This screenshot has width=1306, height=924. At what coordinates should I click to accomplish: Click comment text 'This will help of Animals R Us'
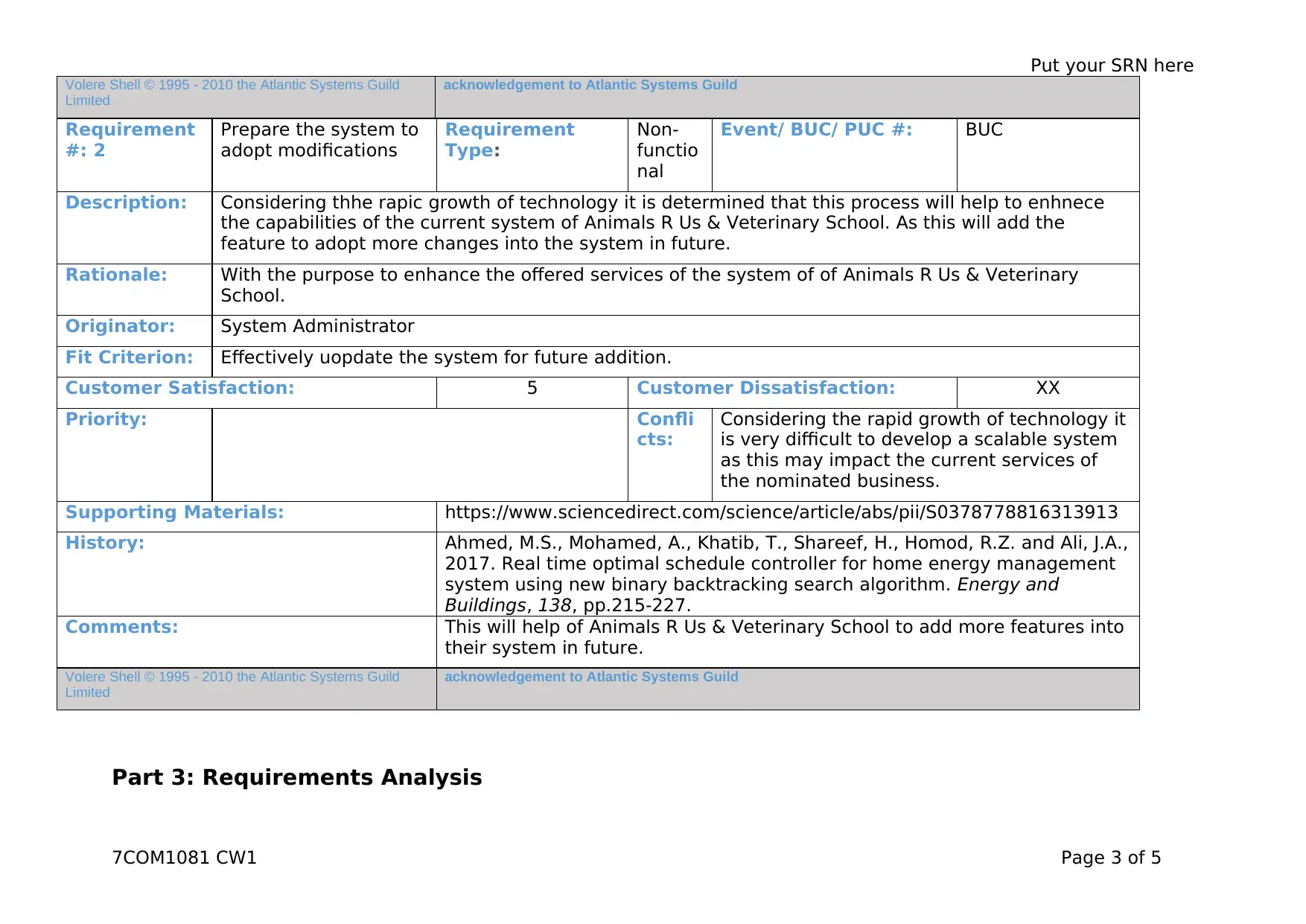click(784, 637)
